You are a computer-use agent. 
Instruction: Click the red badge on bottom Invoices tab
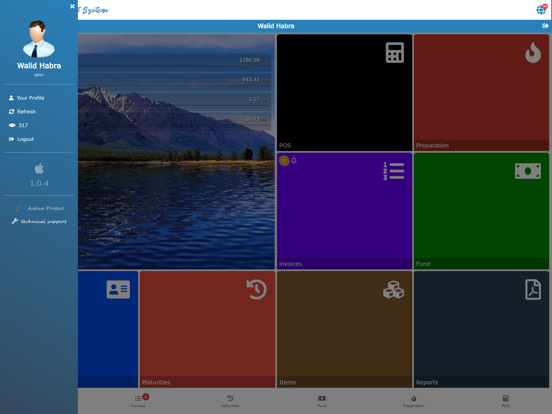[145, 397]
